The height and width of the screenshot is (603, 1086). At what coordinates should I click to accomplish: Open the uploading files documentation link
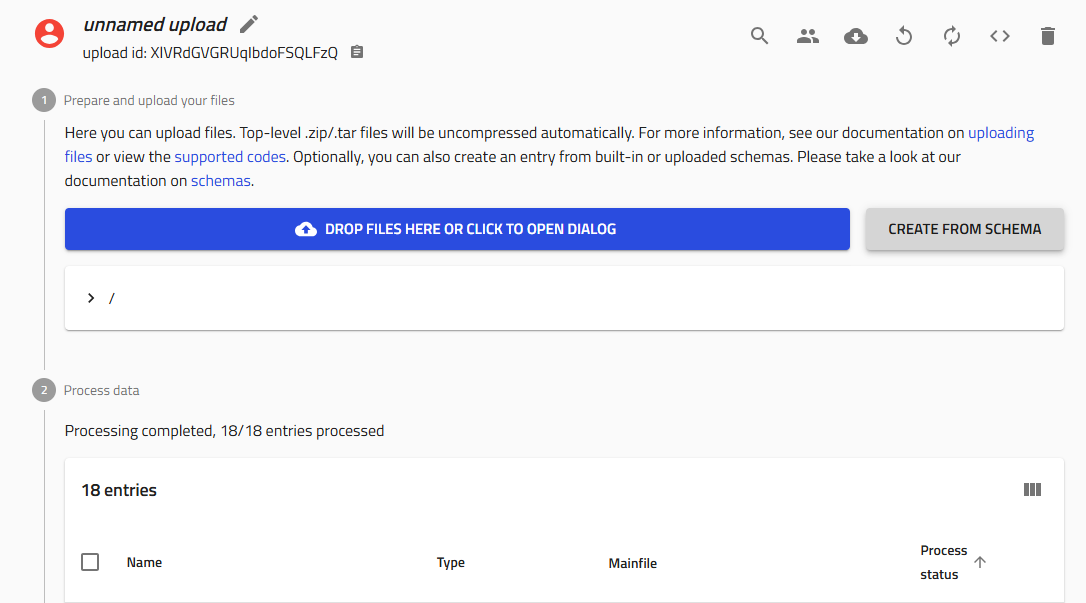click(1001, 132)
